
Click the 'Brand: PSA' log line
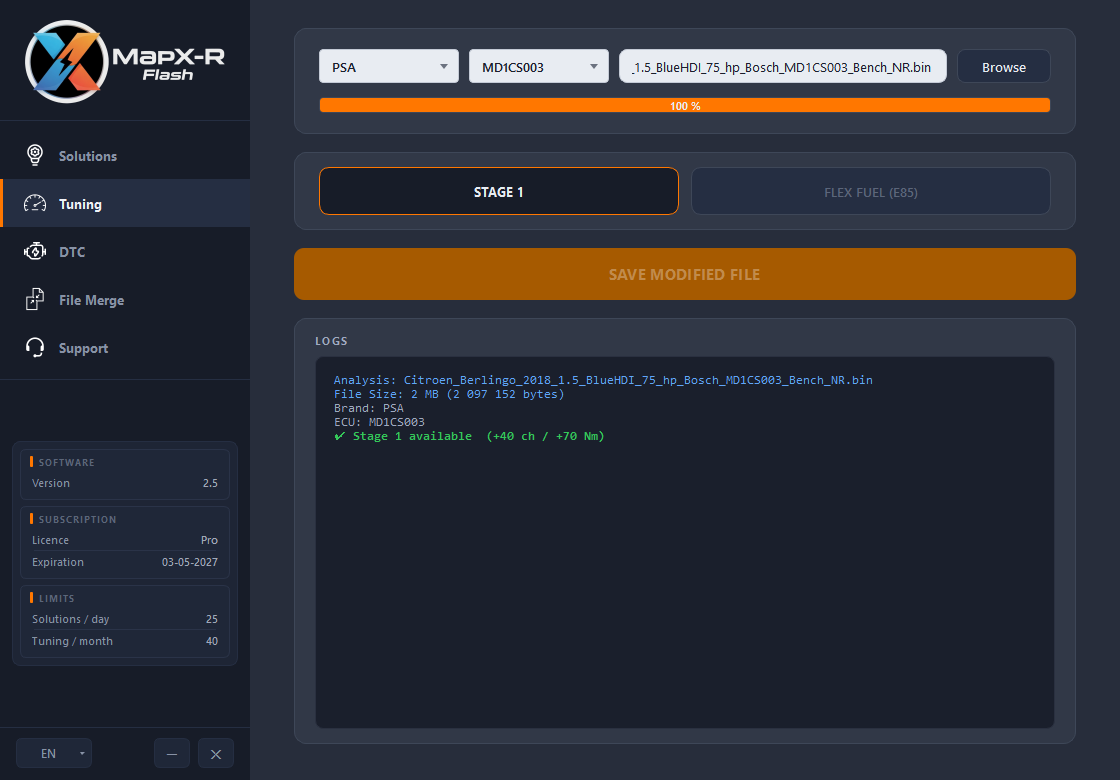coord(369,408)
